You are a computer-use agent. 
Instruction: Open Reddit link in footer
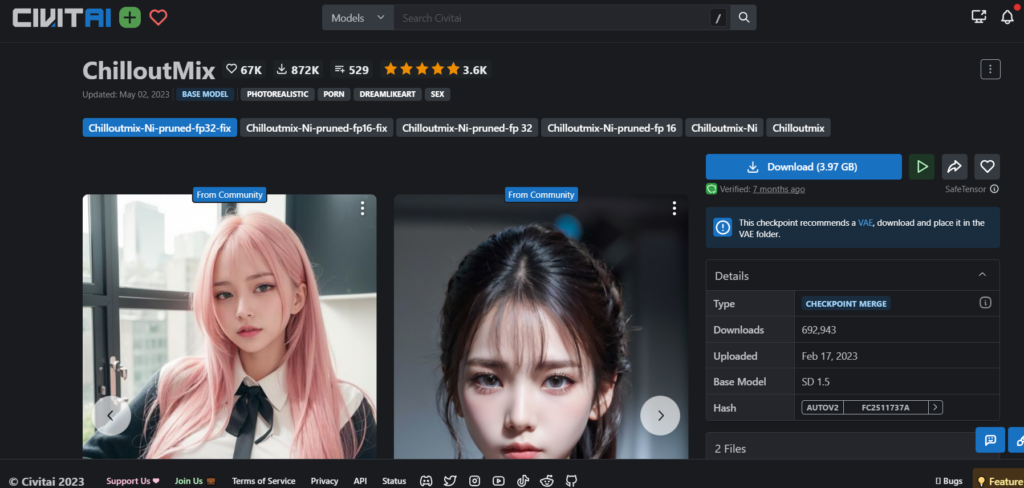tap(547, 481)
